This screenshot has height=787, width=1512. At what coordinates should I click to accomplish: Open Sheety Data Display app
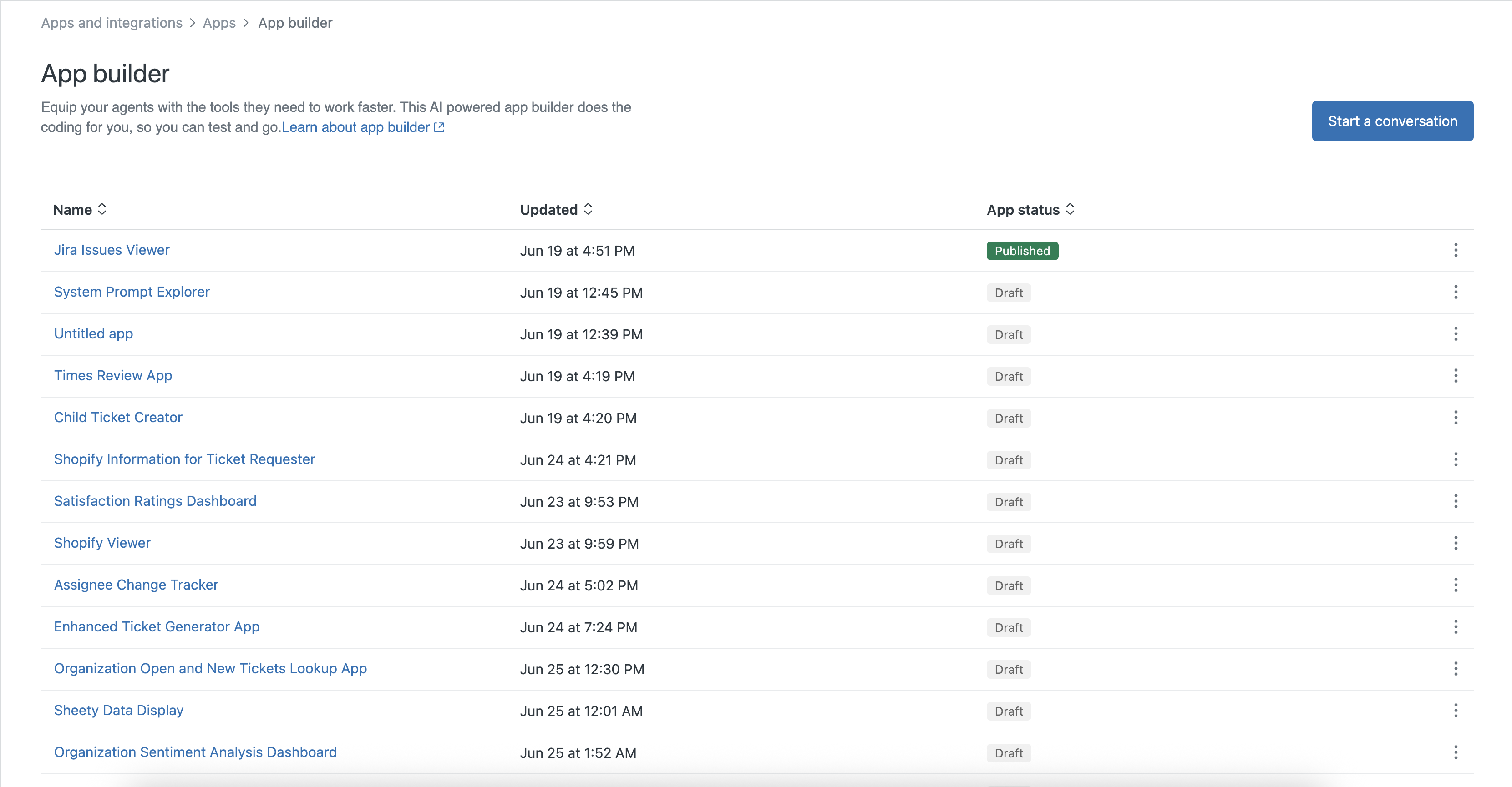tap(118, 710)
